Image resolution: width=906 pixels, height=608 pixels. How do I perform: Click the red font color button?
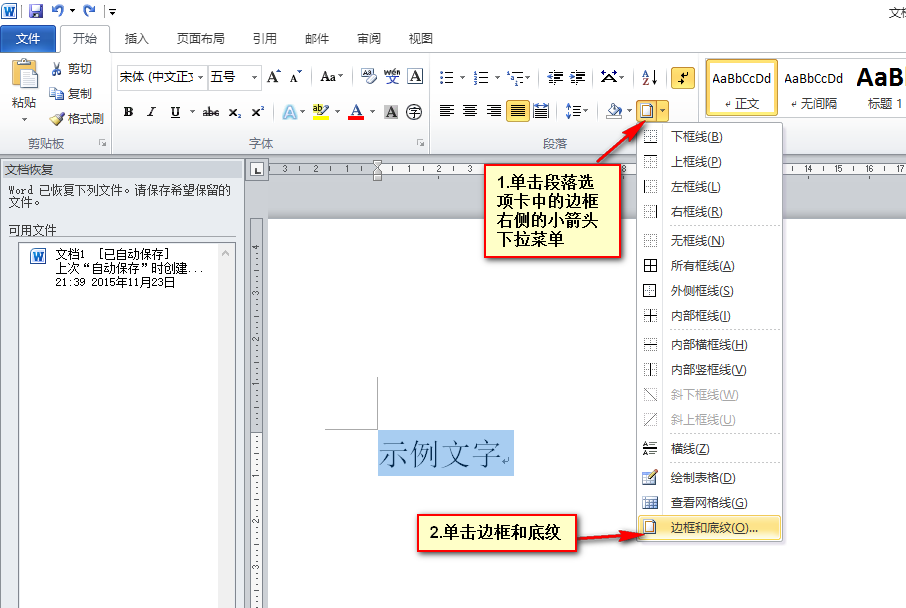pyautogui.click(x=357, y=112)
